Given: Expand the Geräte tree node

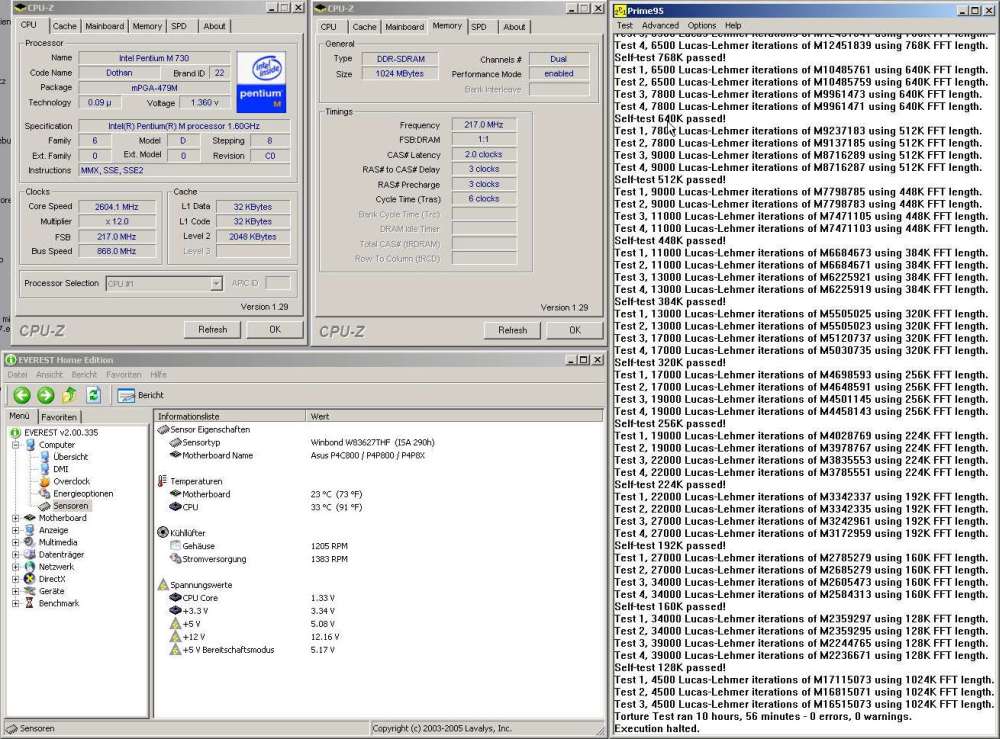Looking at the screenshot, I should [x=15, y=591].
